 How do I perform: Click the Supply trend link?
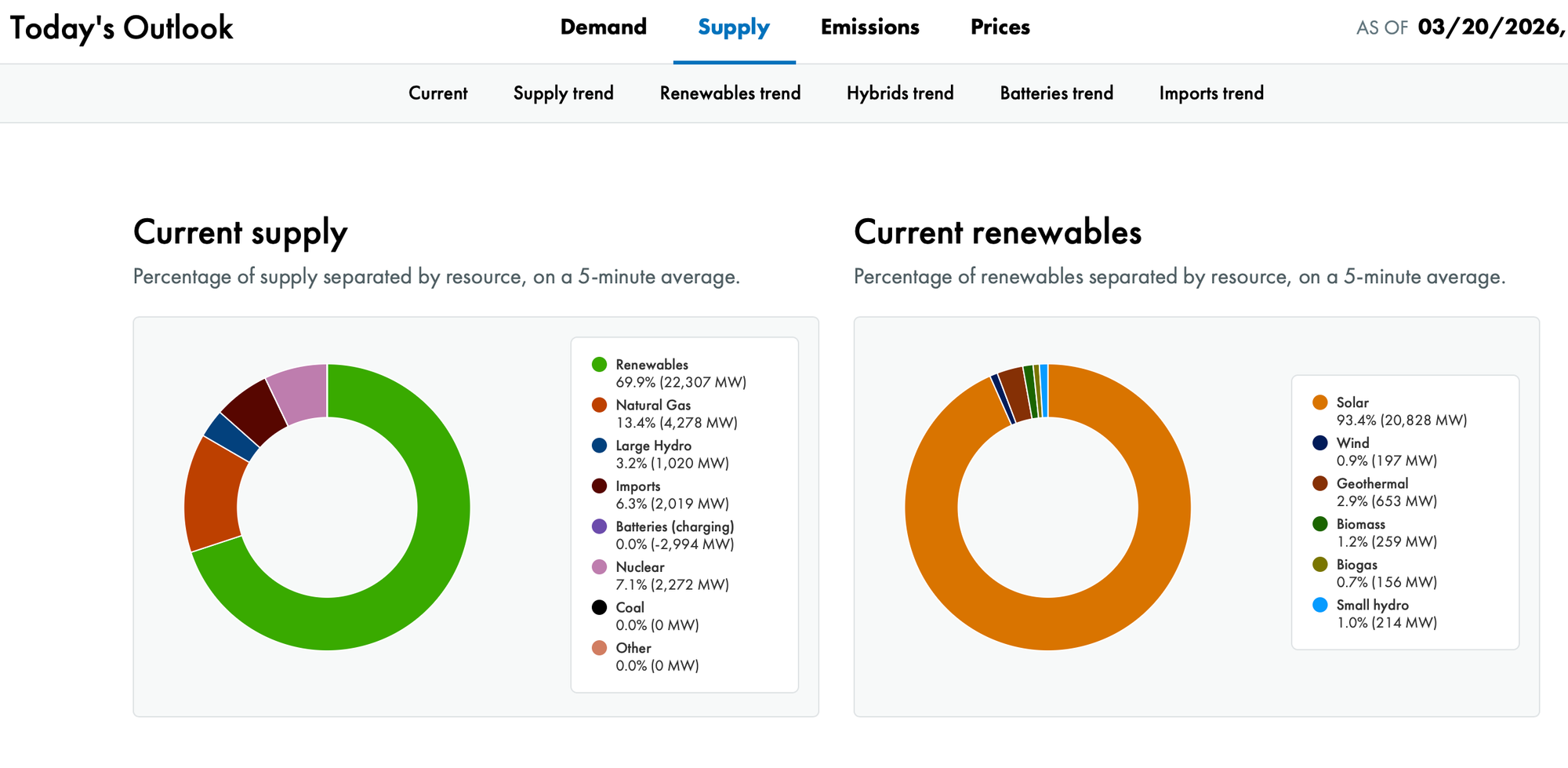pos(563,93)
